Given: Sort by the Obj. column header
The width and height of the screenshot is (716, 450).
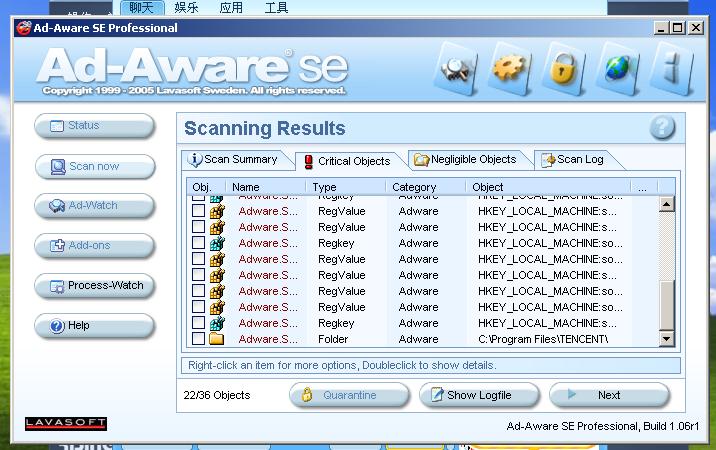Looking at the screenshot, I should [206, 187].
